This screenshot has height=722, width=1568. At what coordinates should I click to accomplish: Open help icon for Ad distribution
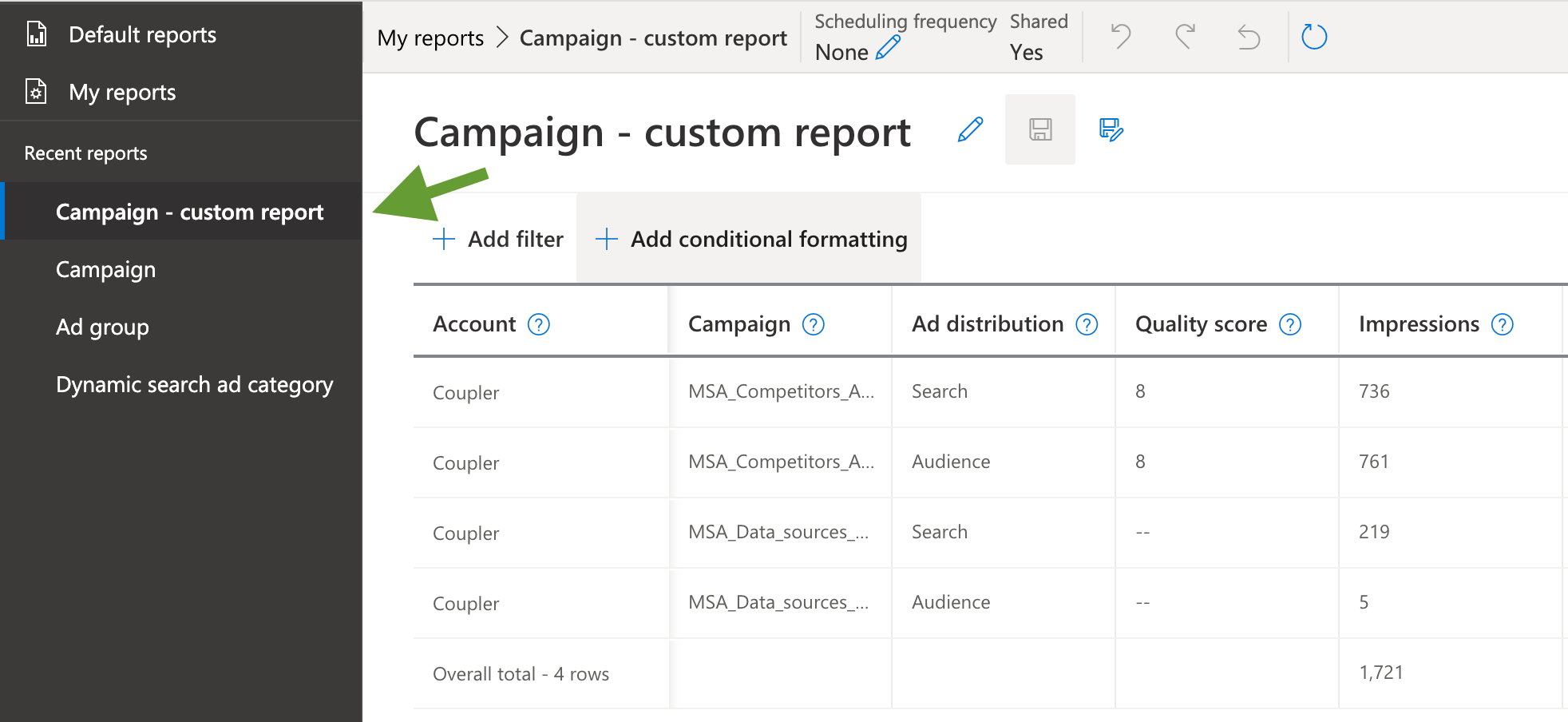coord(1087,324)
